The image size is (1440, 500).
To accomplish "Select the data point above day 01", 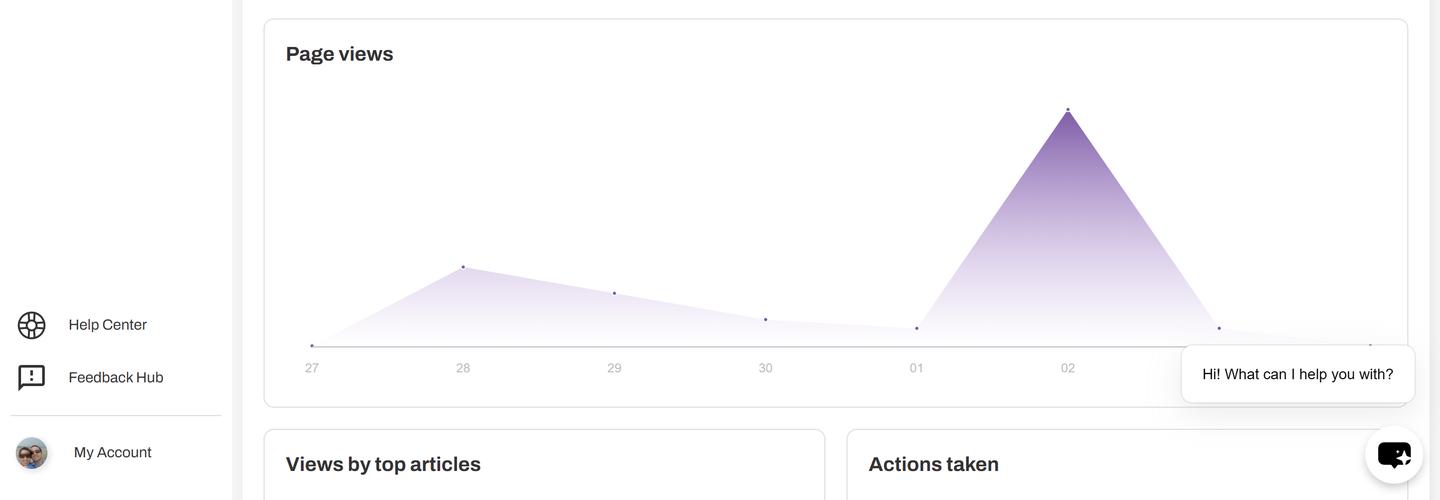I will (x=917, y=328).
